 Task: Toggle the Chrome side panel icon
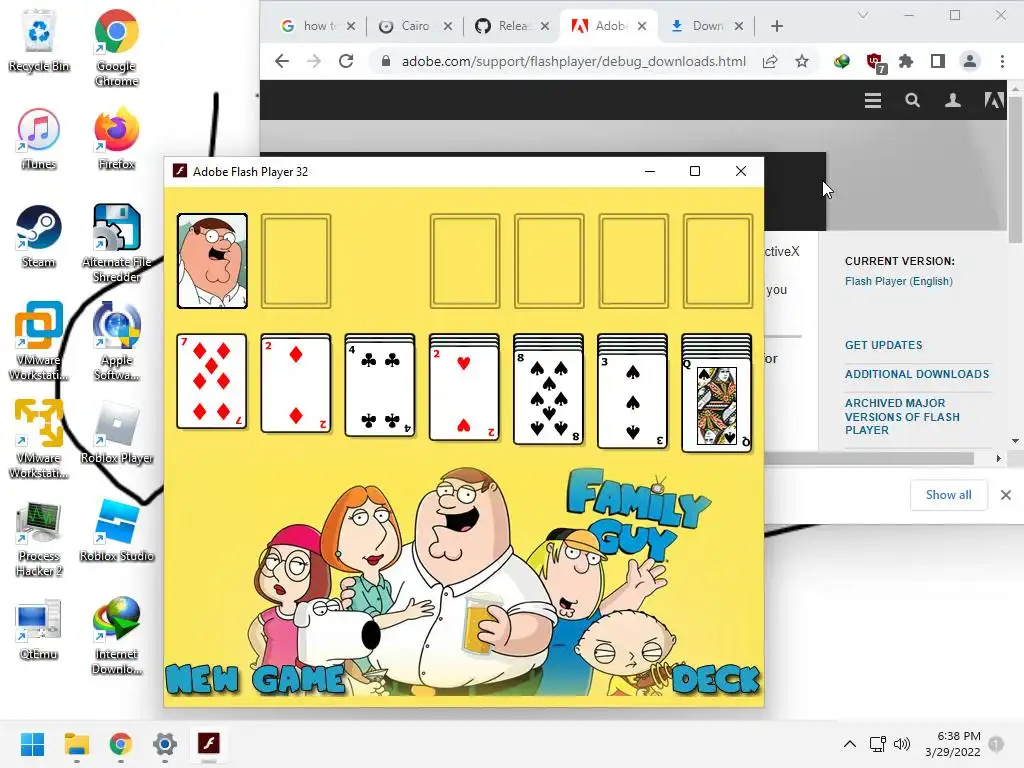point(938,61)
